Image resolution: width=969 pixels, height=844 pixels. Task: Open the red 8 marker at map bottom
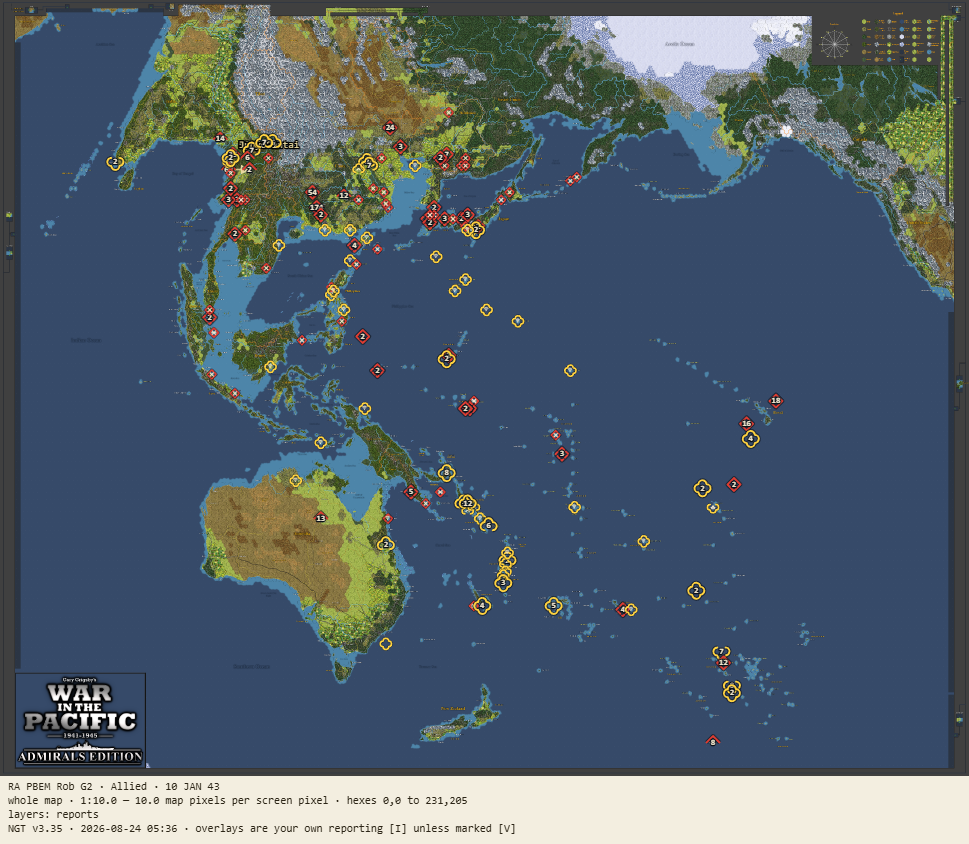tap(713, 741)
